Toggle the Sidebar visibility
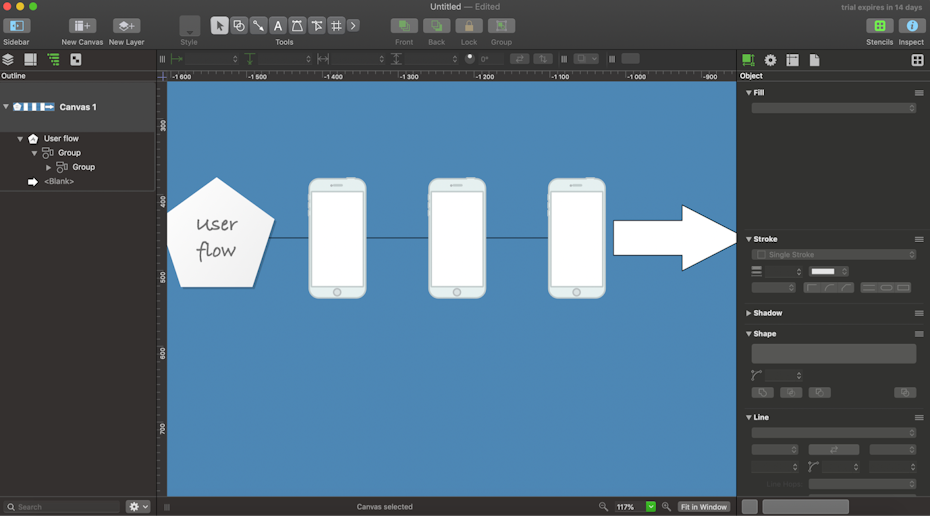This screenshot has height=516, width=930. click(17, 26)
